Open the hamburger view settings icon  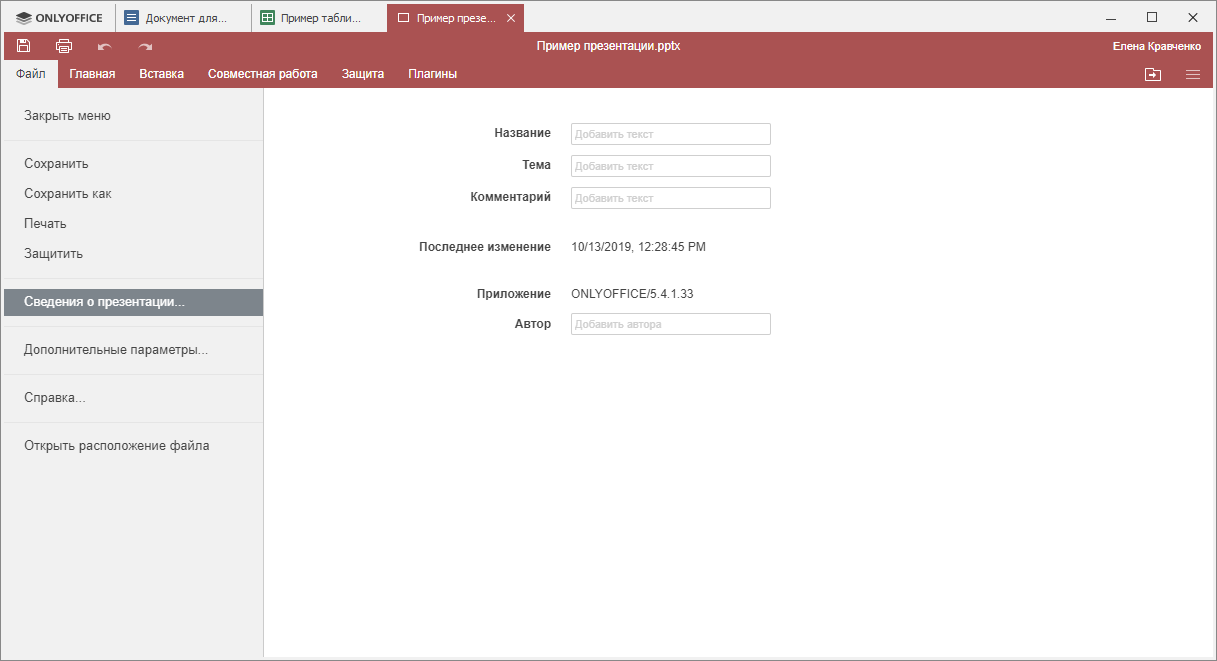click(1193, 74)
